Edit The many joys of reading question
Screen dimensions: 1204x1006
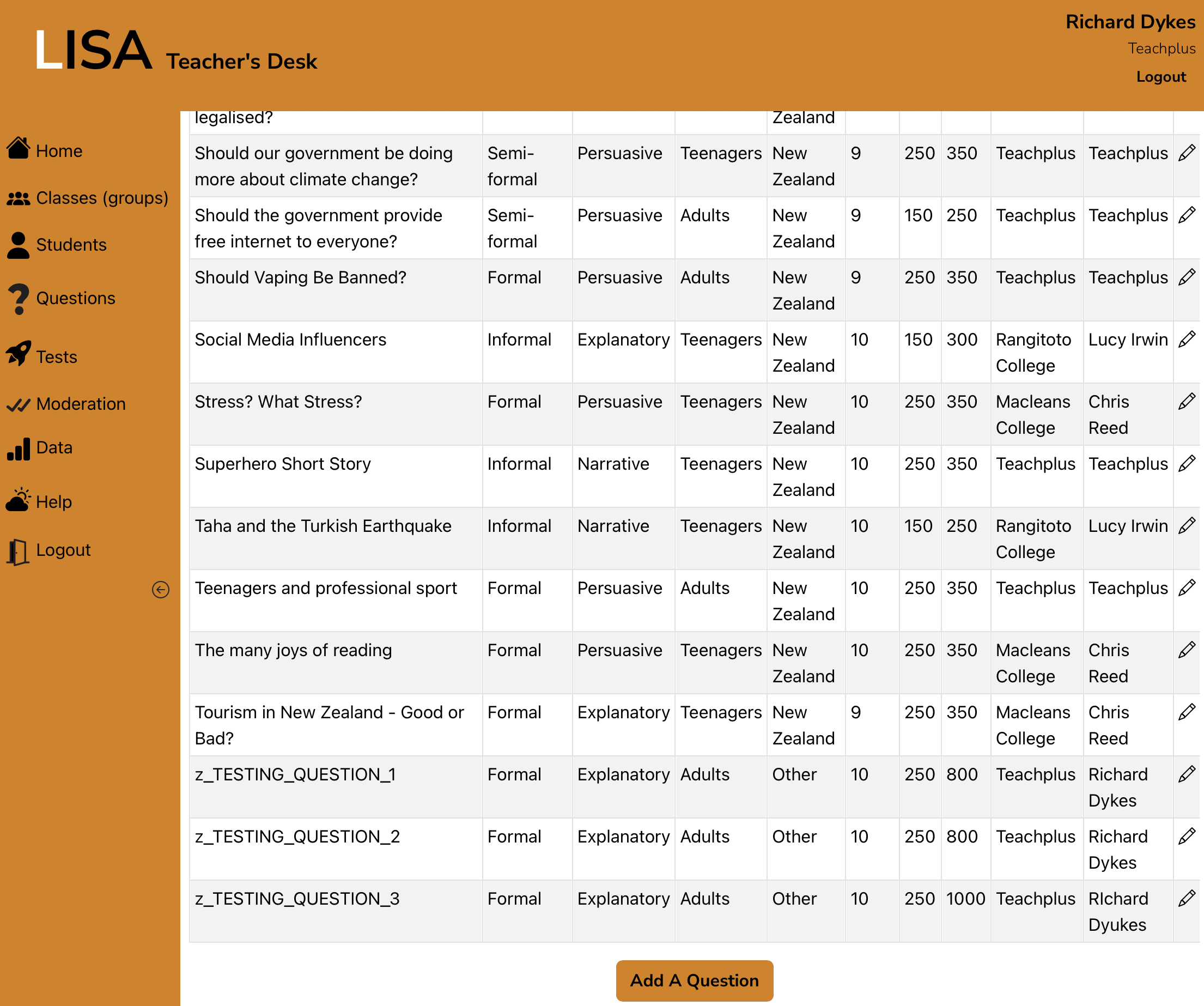[1186, 650]
